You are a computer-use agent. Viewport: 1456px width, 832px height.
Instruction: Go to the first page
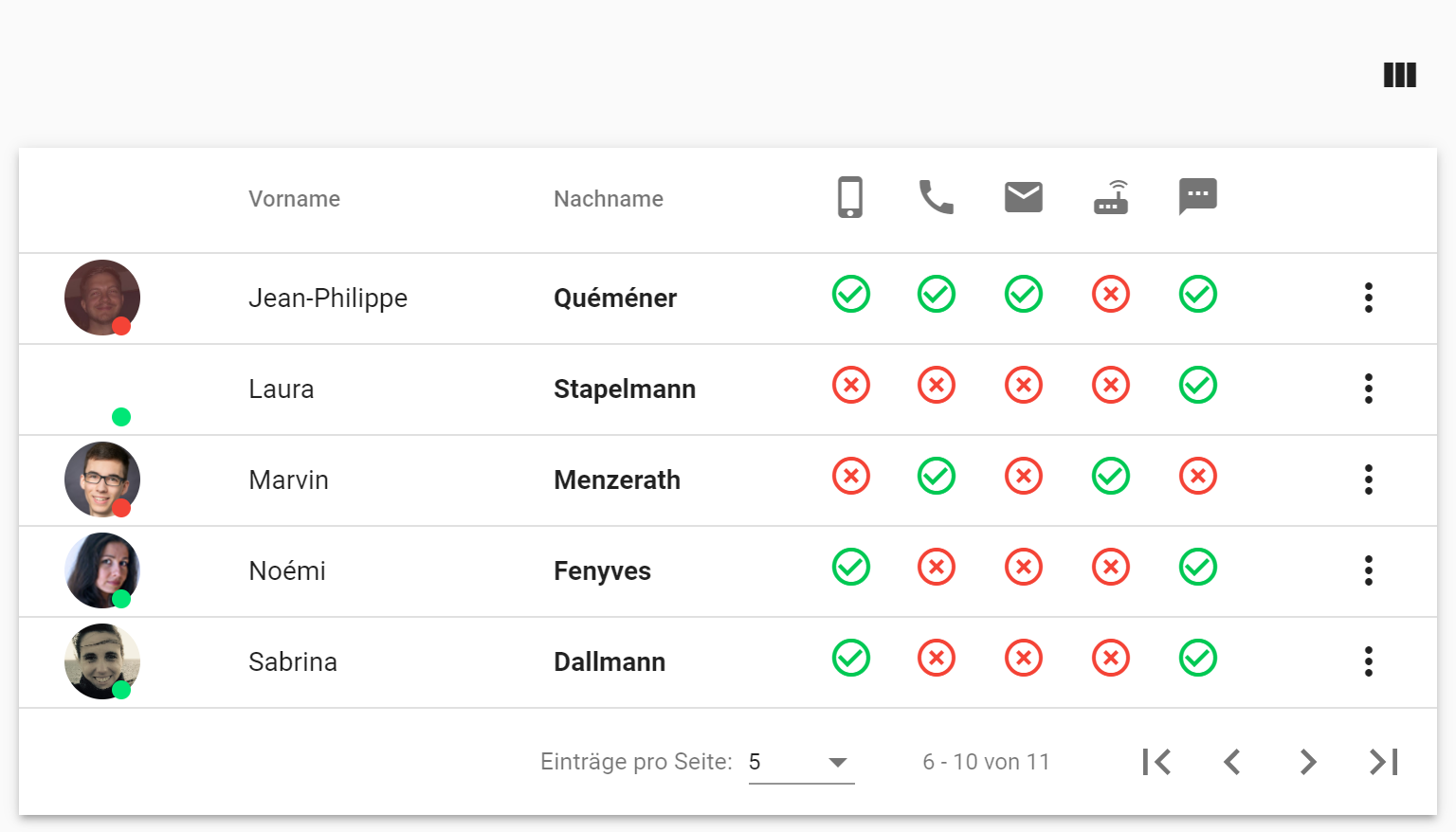[1156, 762]
